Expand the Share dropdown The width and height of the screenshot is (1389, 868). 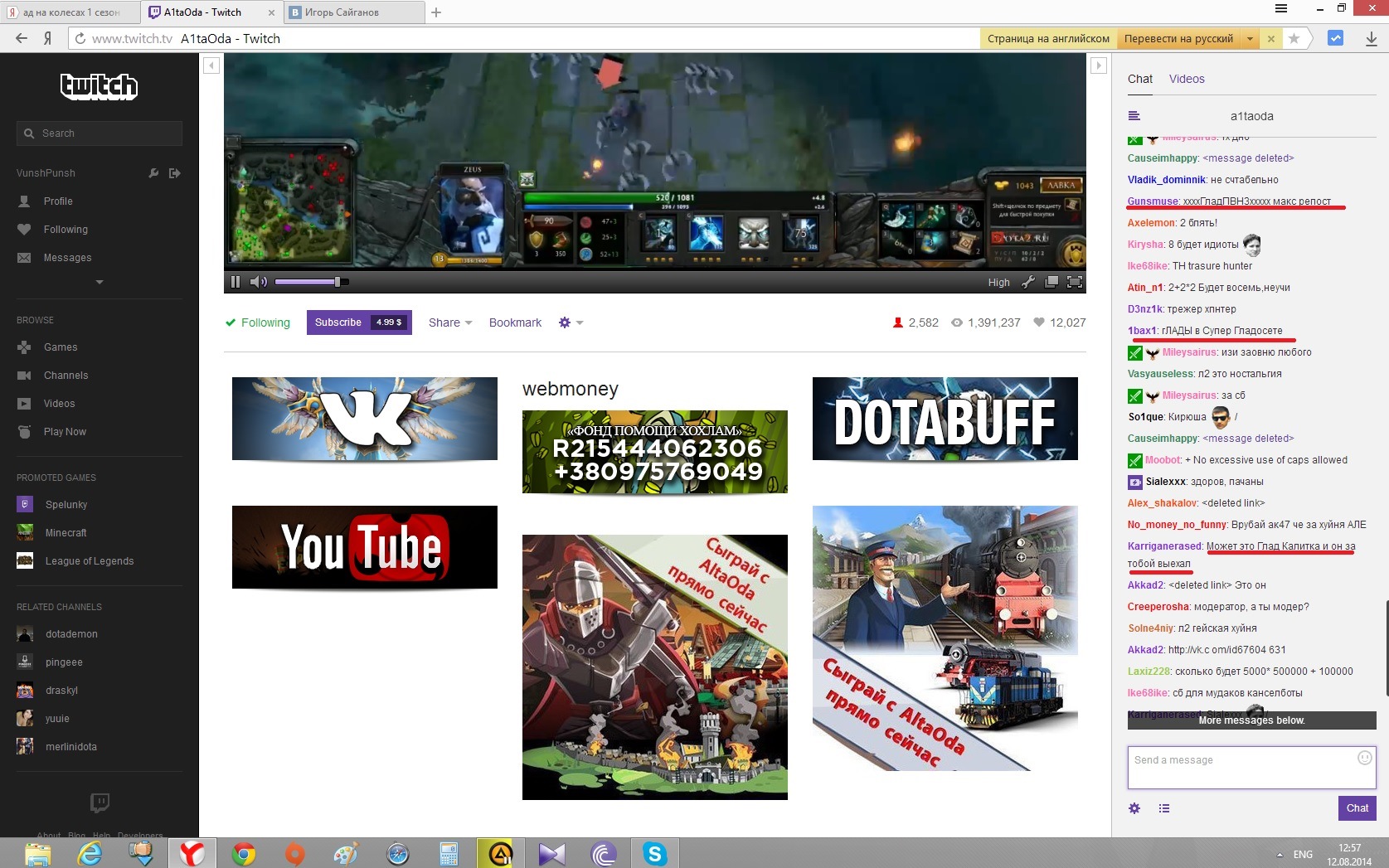coord(450,322)
